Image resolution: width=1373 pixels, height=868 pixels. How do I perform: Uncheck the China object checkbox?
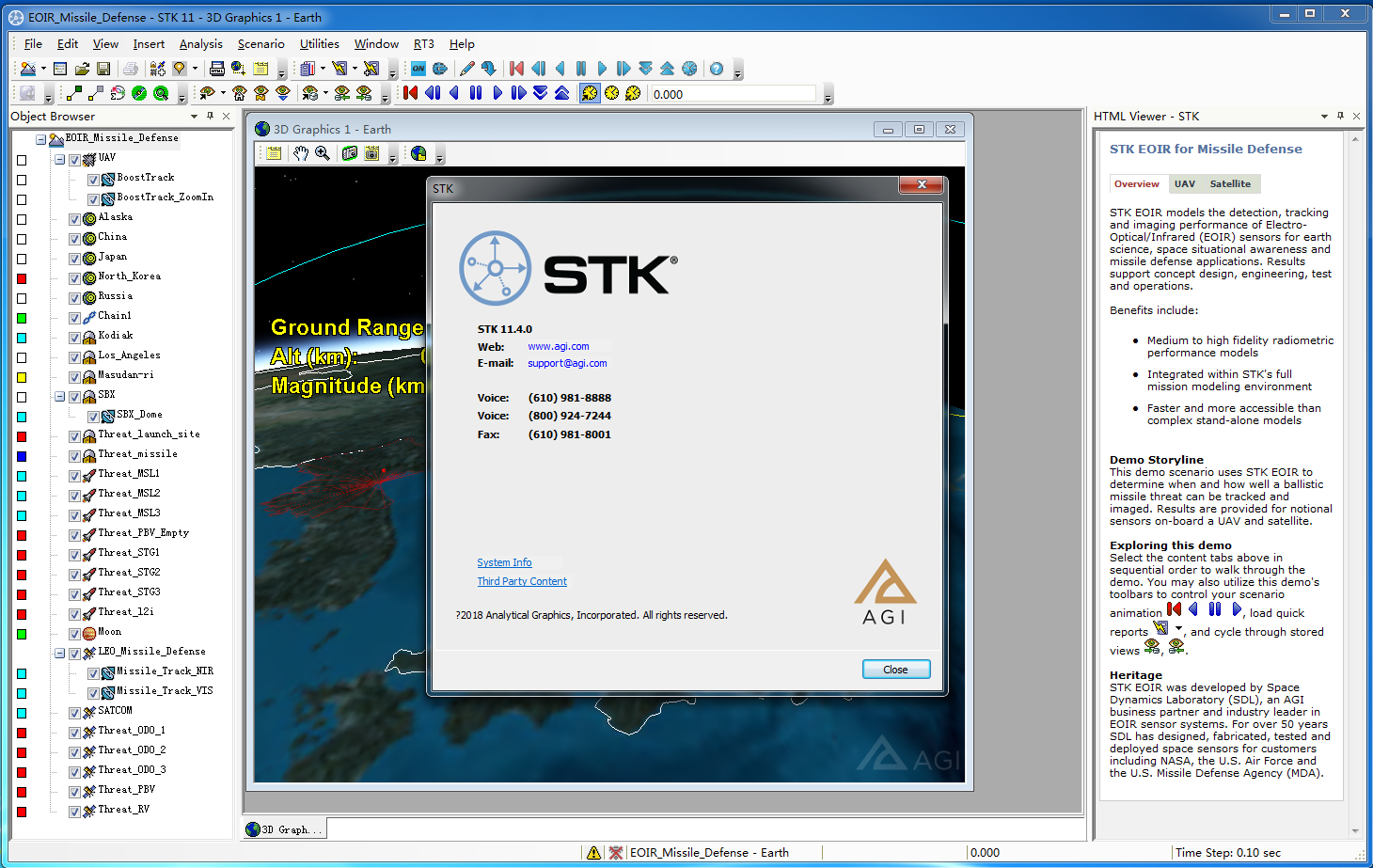pos(74,239)
